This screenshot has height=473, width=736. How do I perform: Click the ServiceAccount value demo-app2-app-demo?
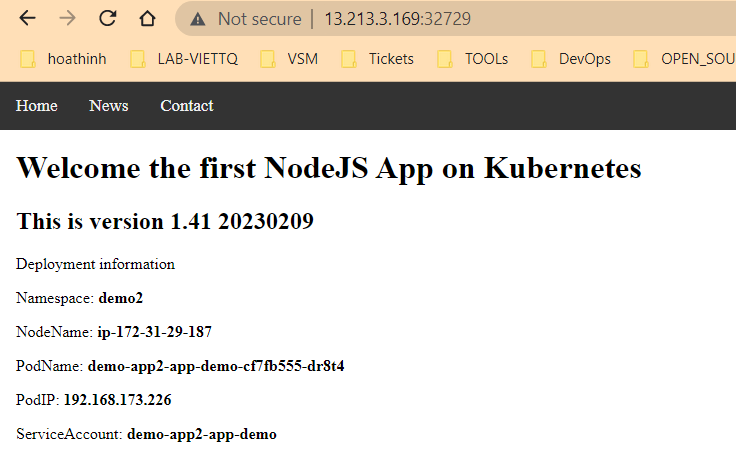[202, 435]
